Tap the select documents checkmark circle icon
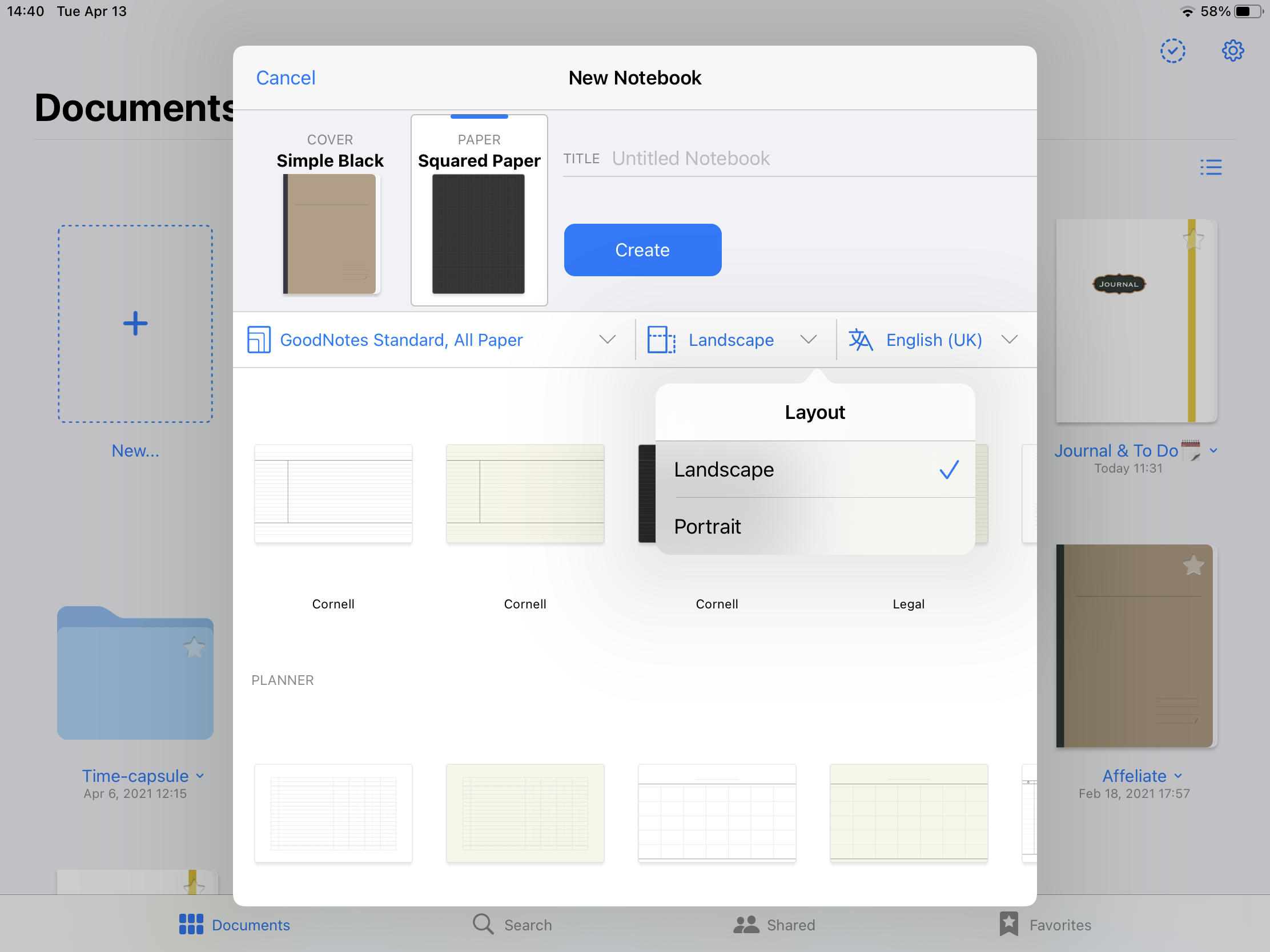This screenshot has height=952, width=1270. pos(1172,51)
